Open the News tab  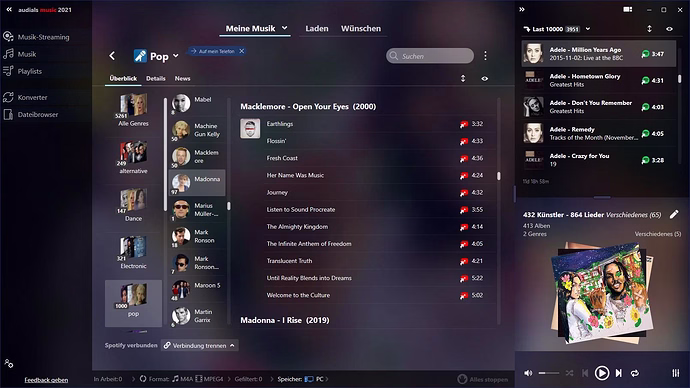coord(182,78)
